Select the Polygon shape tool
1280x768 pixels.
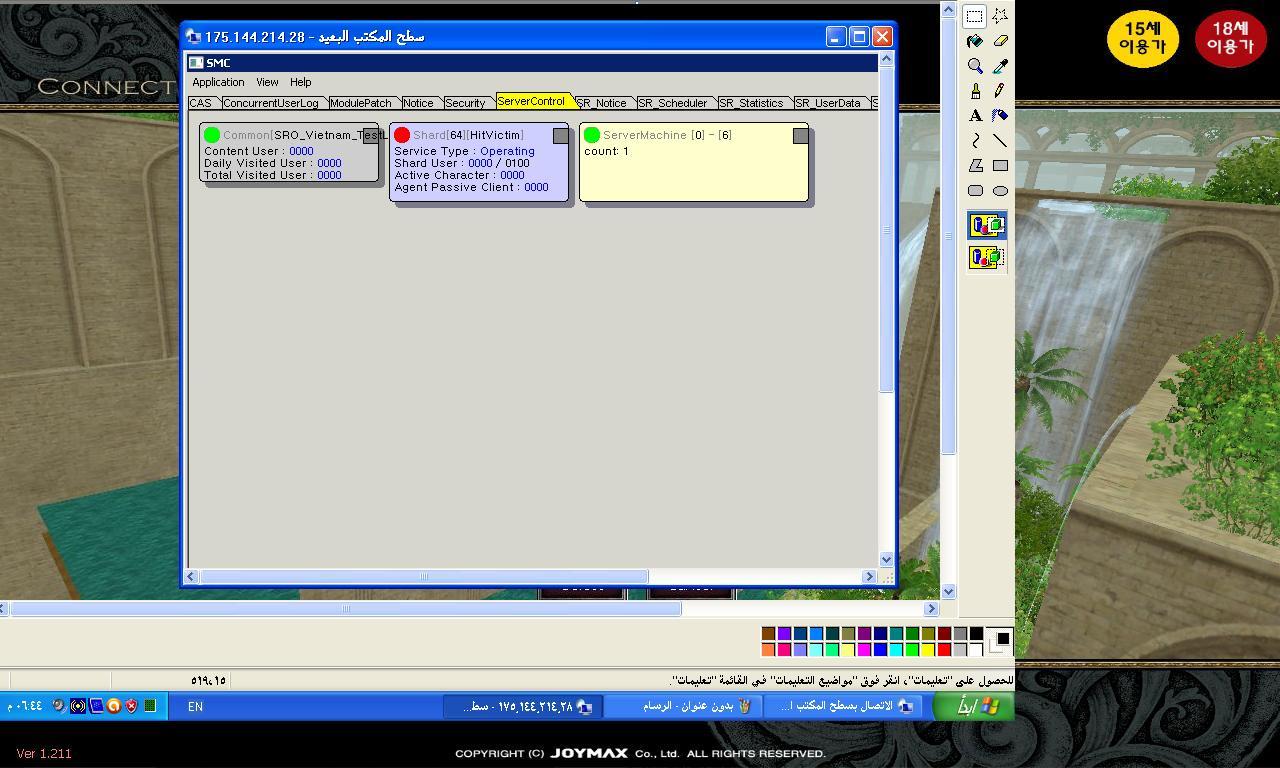click(x=975, y=166)
